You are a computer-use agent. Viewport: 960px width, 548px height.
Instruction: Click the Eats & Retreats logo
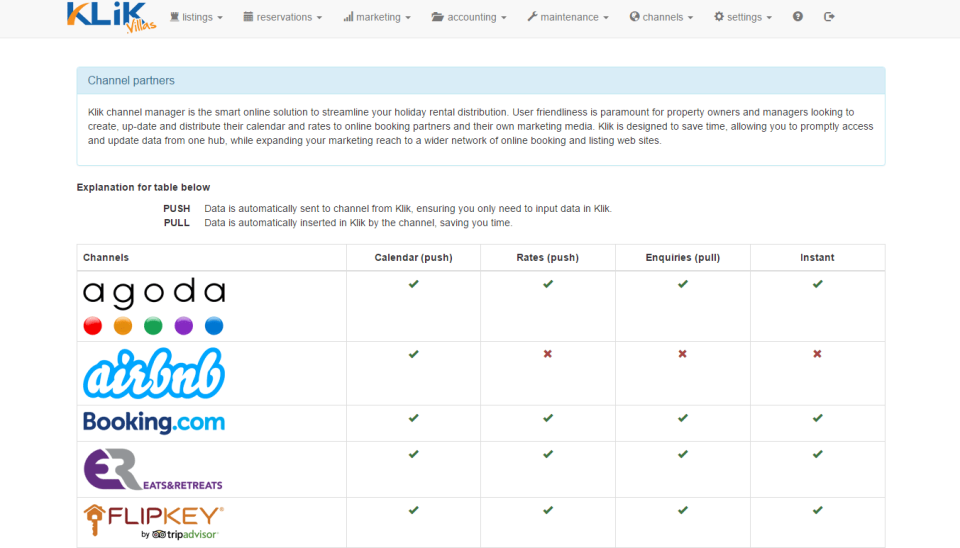[x=153, y=469]
